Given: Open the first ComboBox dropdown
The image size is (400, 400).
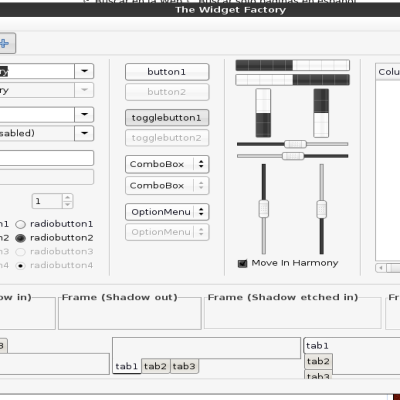Looking at the screenshot, I should pos(167,164).
